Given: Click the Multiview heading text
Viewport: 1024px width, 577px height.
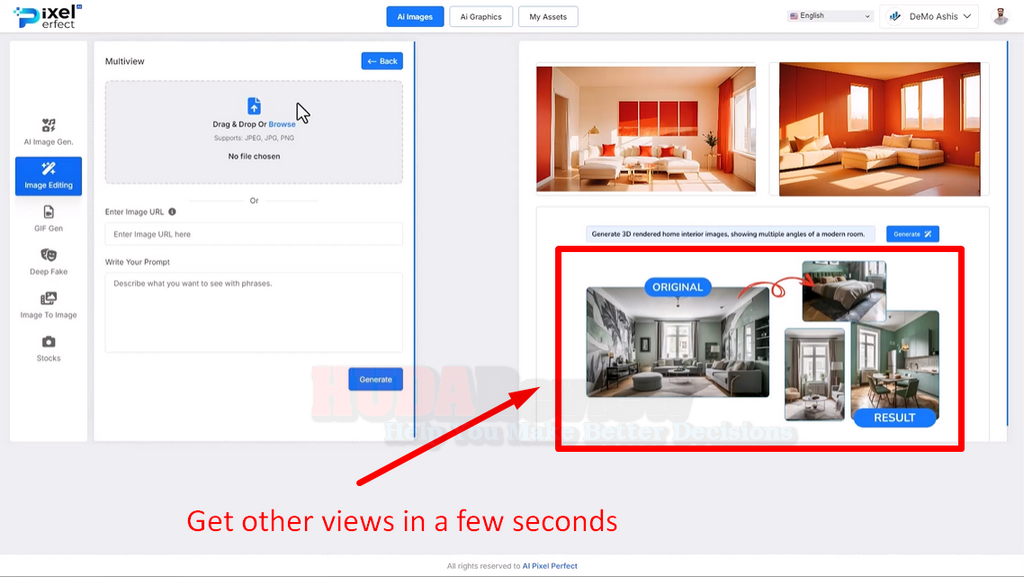Looking at the screenshot, I should (x=125, y=61).
